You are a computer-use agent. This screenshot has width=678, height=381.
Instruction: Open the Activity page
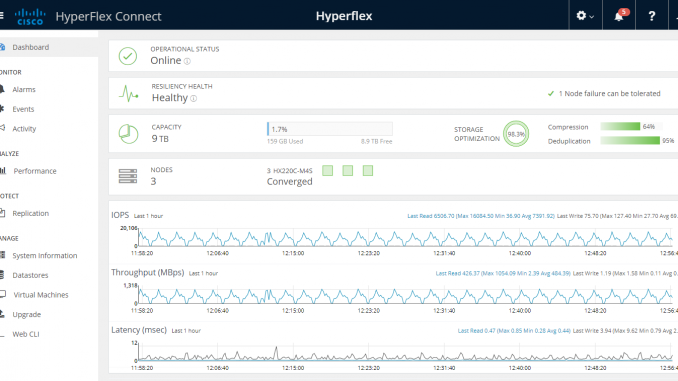24,128
